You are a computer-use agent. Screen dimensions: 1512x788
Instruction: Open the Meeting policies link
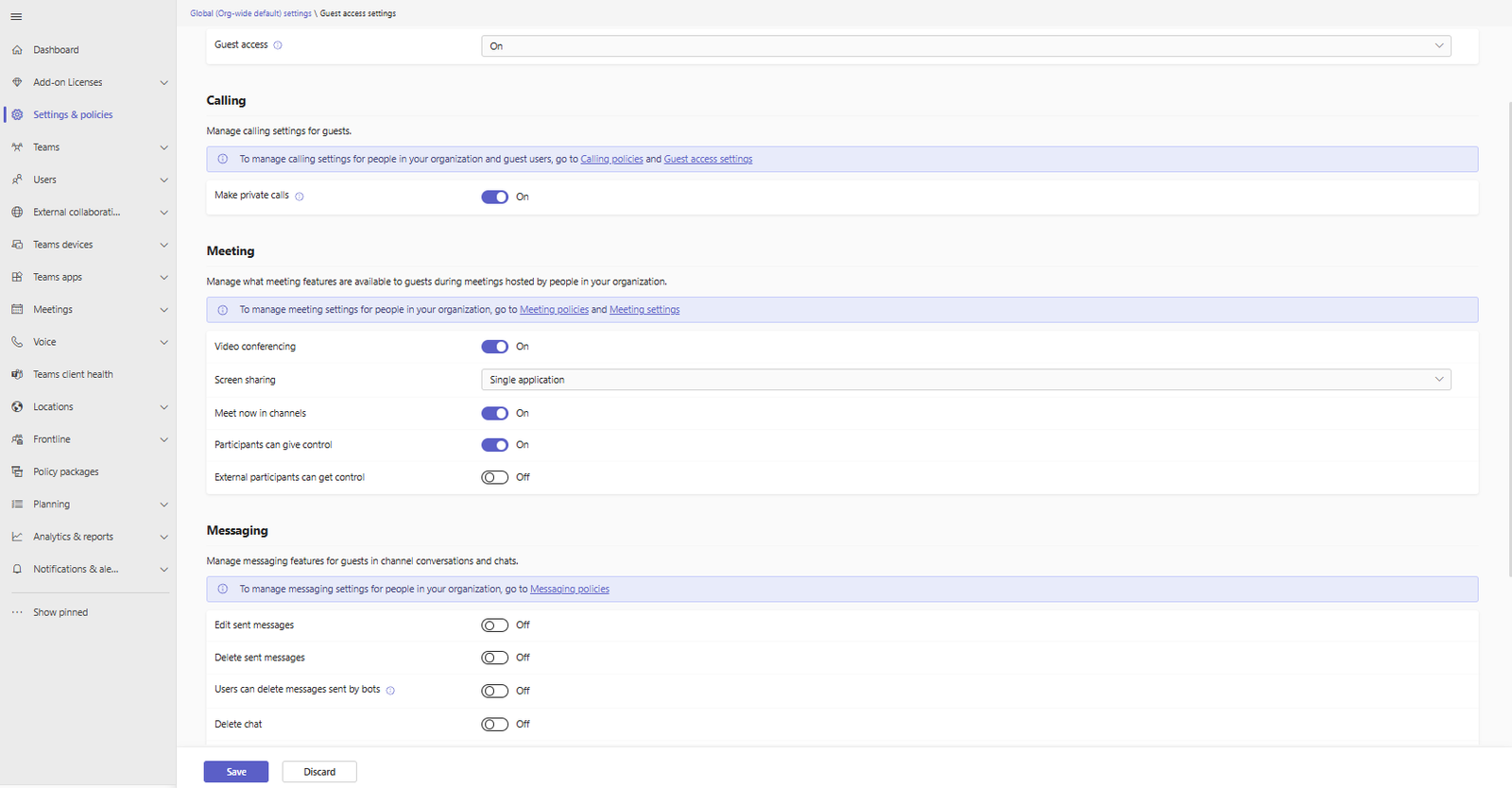[554, 310]
